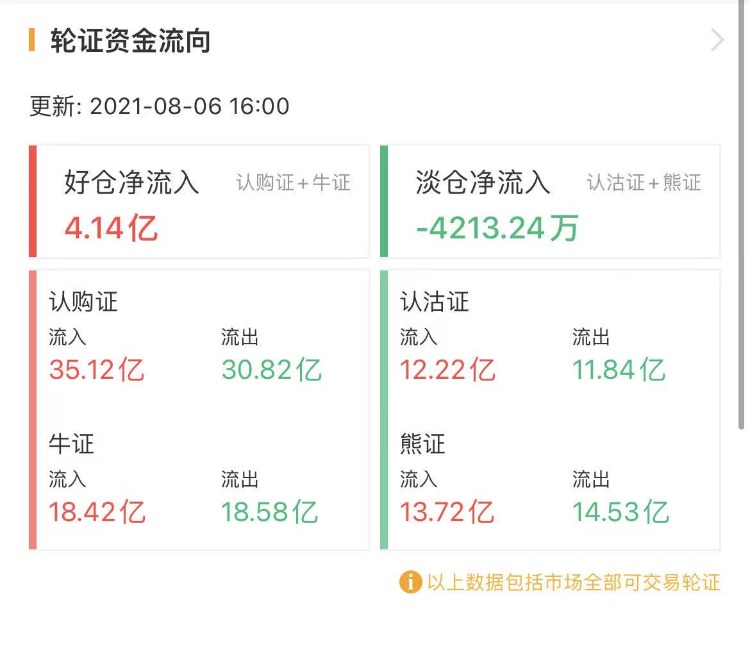Select the -4213.24万 net inflow value
The width and height of the screenshot is (750, 648).
coord(497,228)
